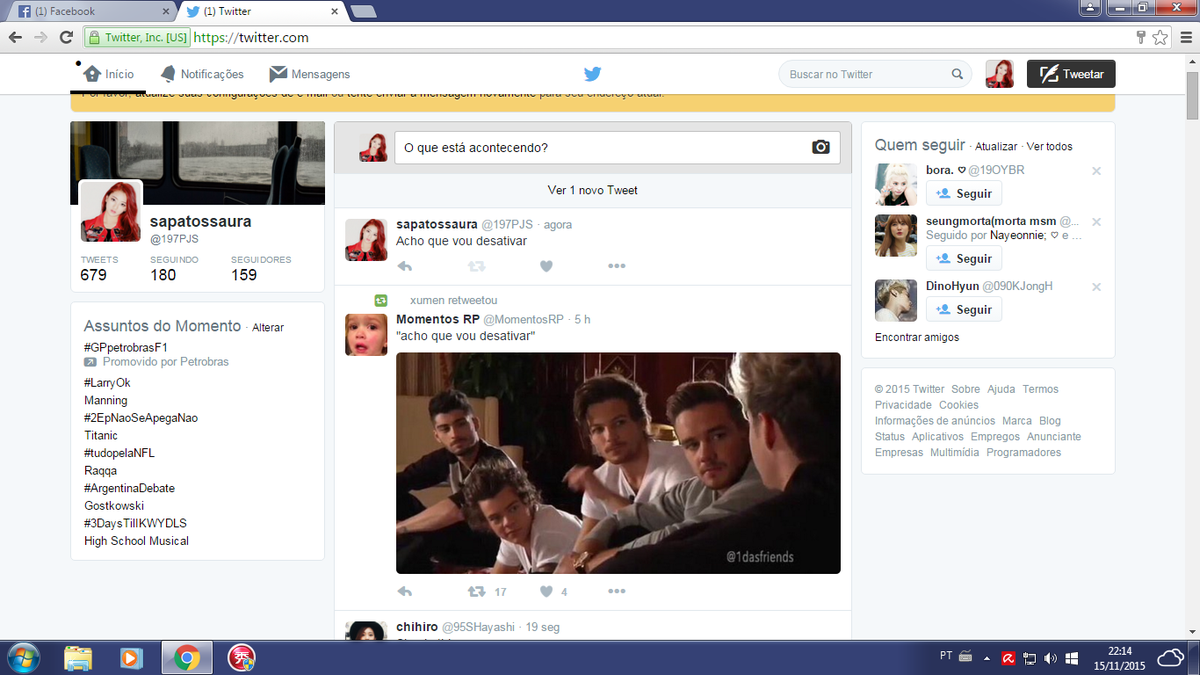Open the Titanic trend

(x=101, y=436)
